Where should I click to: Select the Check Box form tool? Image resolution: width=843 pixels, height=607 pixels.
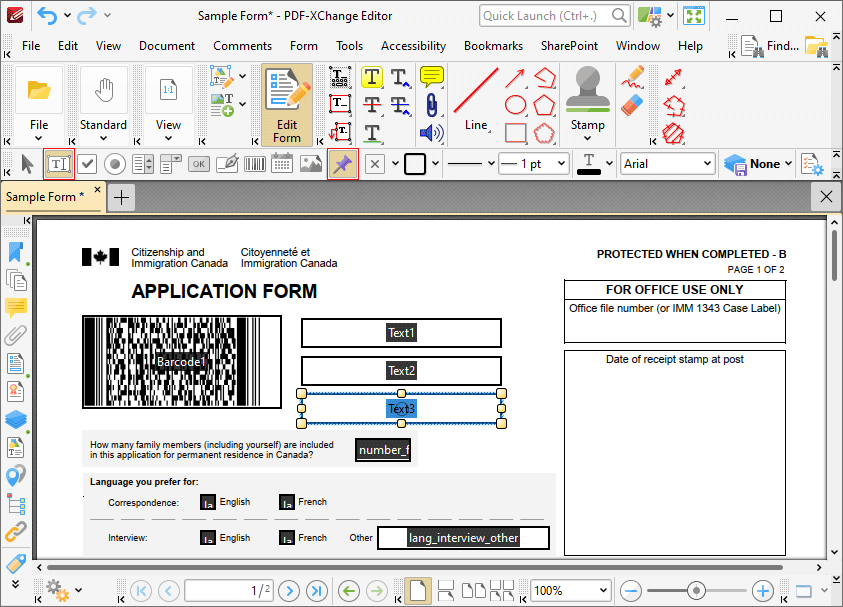coord(87,164)
